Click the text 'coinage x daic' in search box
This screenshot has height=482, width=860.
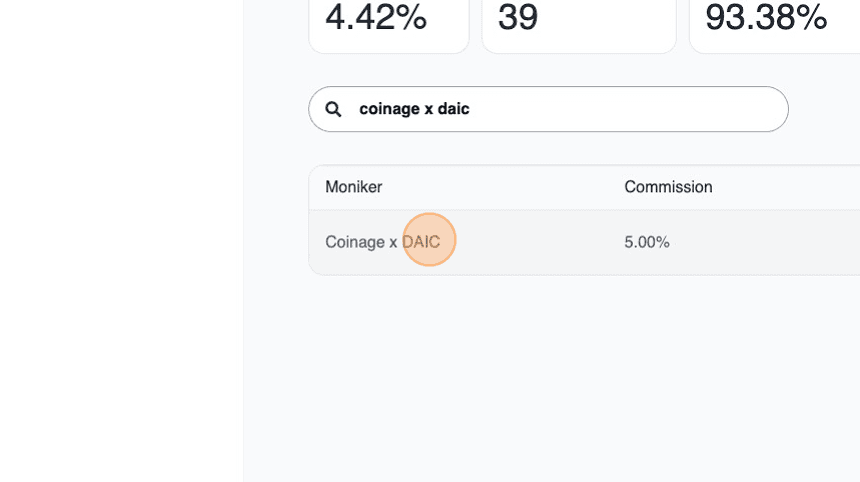[x=414, y=109]
